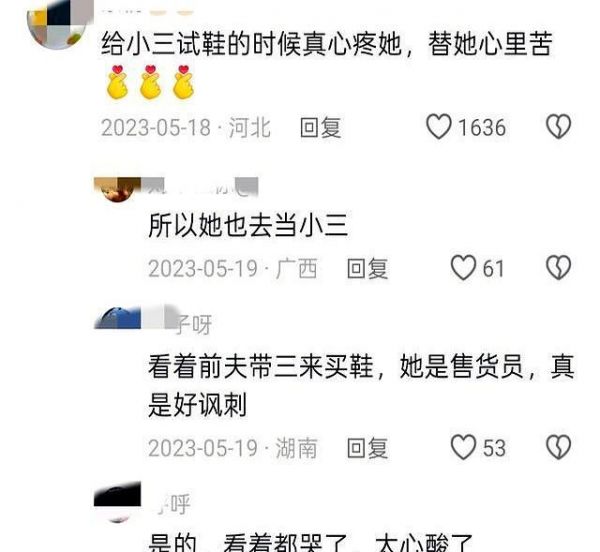This screenshot has width=600, height=552.
Task: Like the Guangxi reply with 61 likes
Action: pos(463,268)
